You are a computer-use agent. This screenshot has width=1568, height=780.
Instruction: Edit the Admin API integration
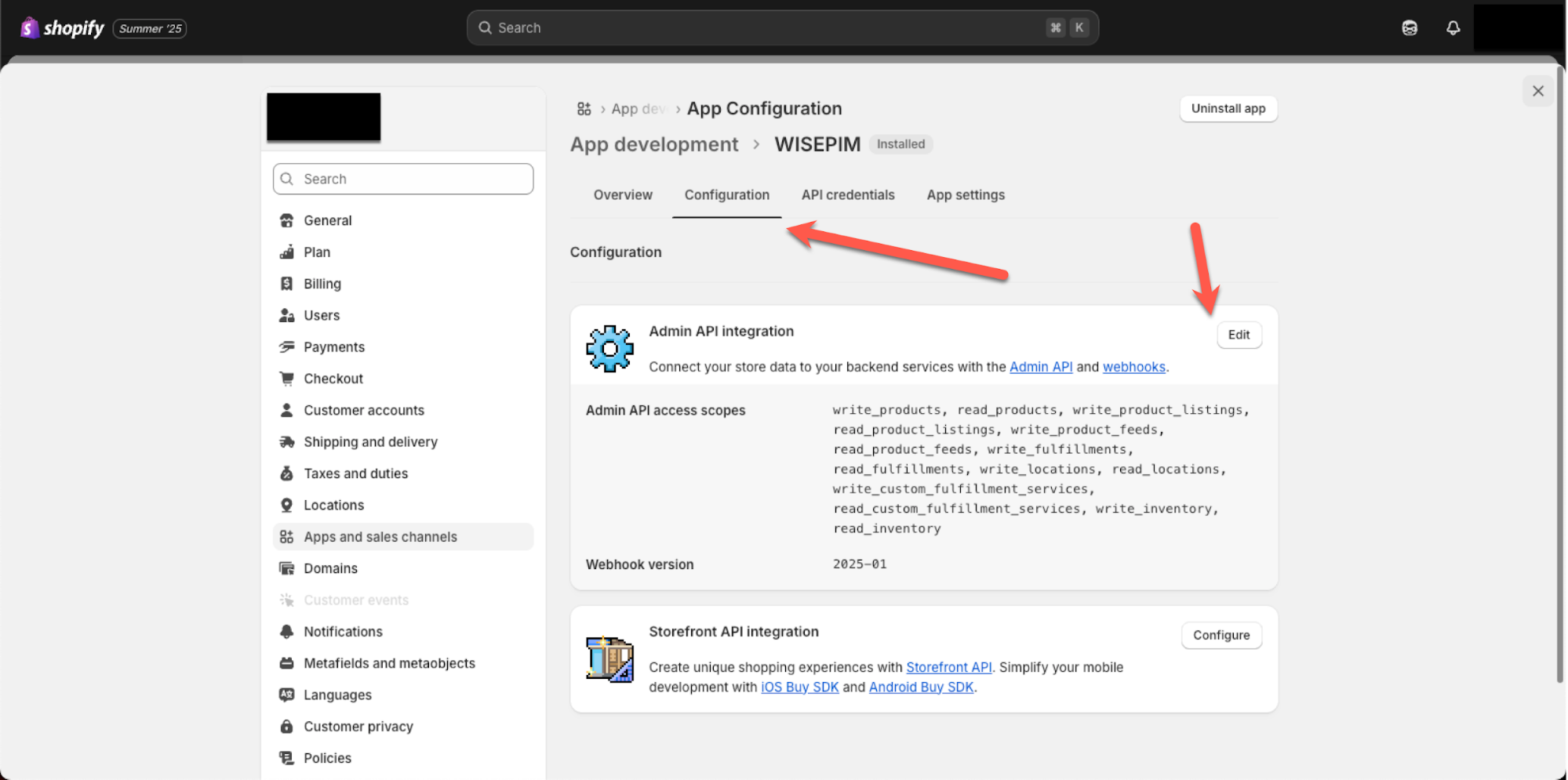(x=1239, y=335)
